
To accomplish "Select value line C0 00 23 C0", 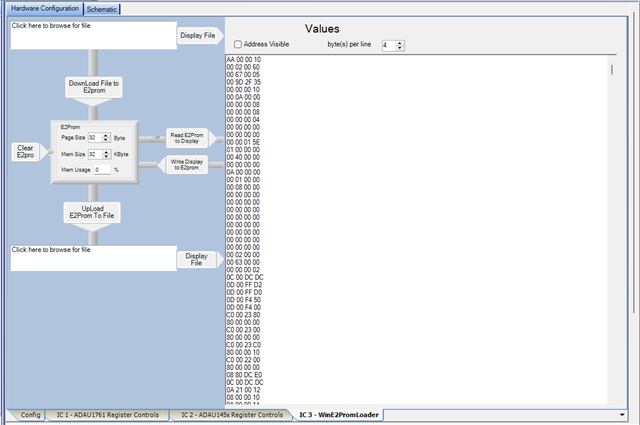I will pyautogui.click(x=244, y=345).
